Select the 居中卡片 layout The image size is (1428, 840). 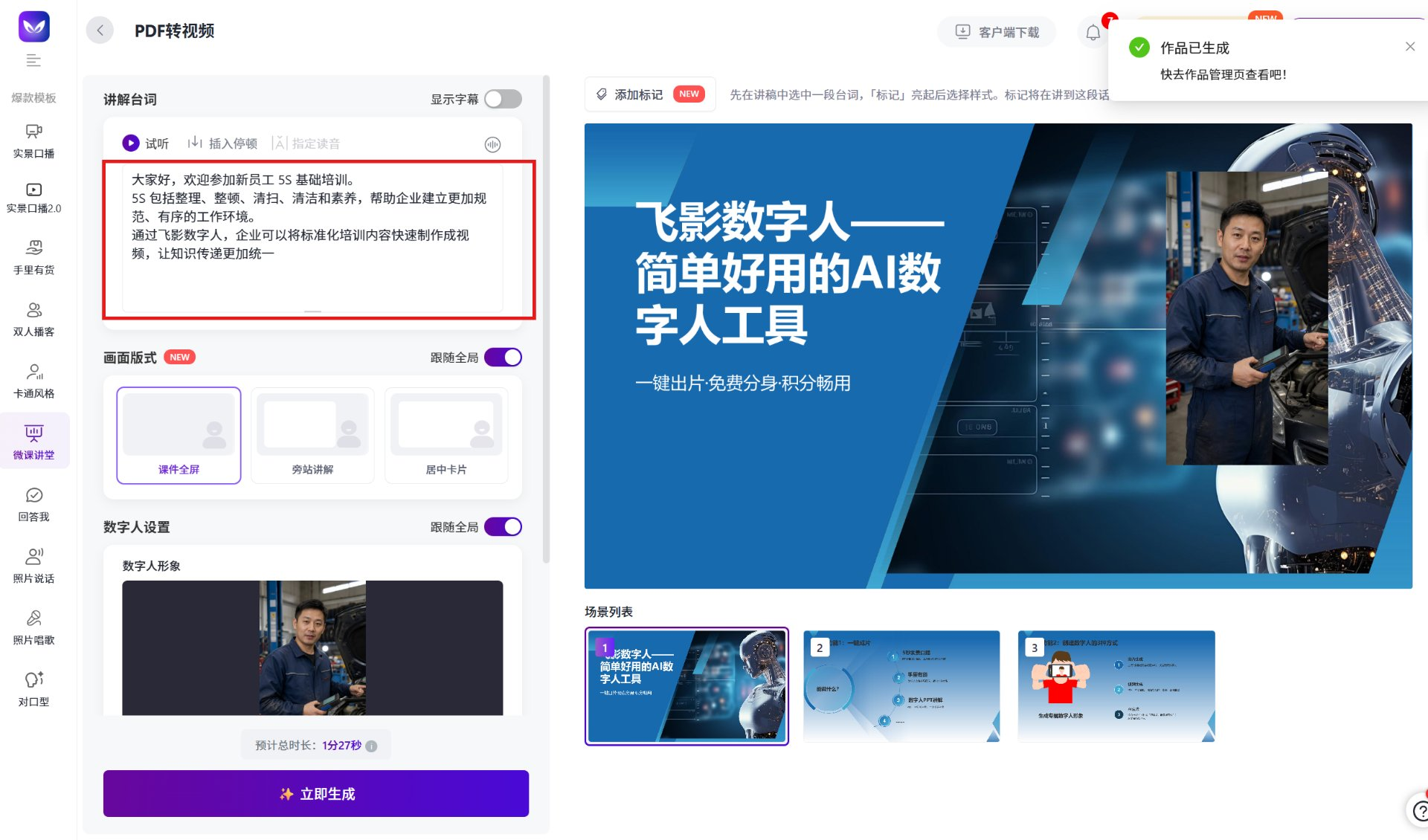click(x=446, y=436)
